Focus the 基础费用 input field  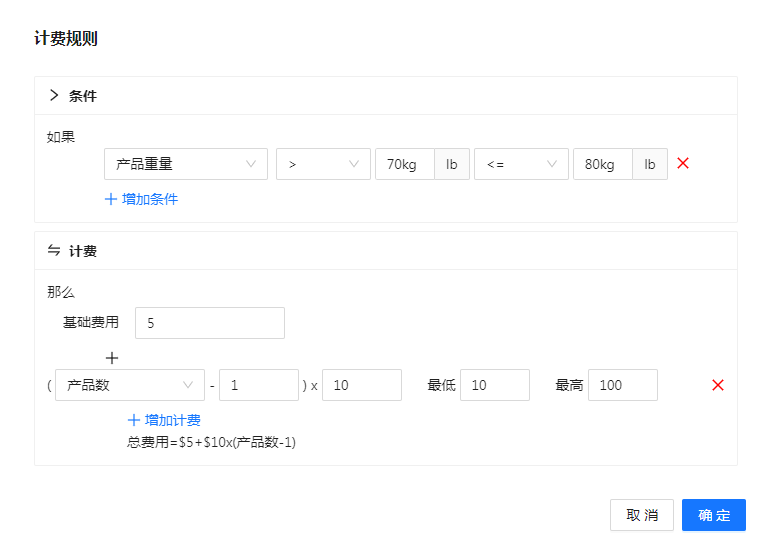click(x=210, y=323)
